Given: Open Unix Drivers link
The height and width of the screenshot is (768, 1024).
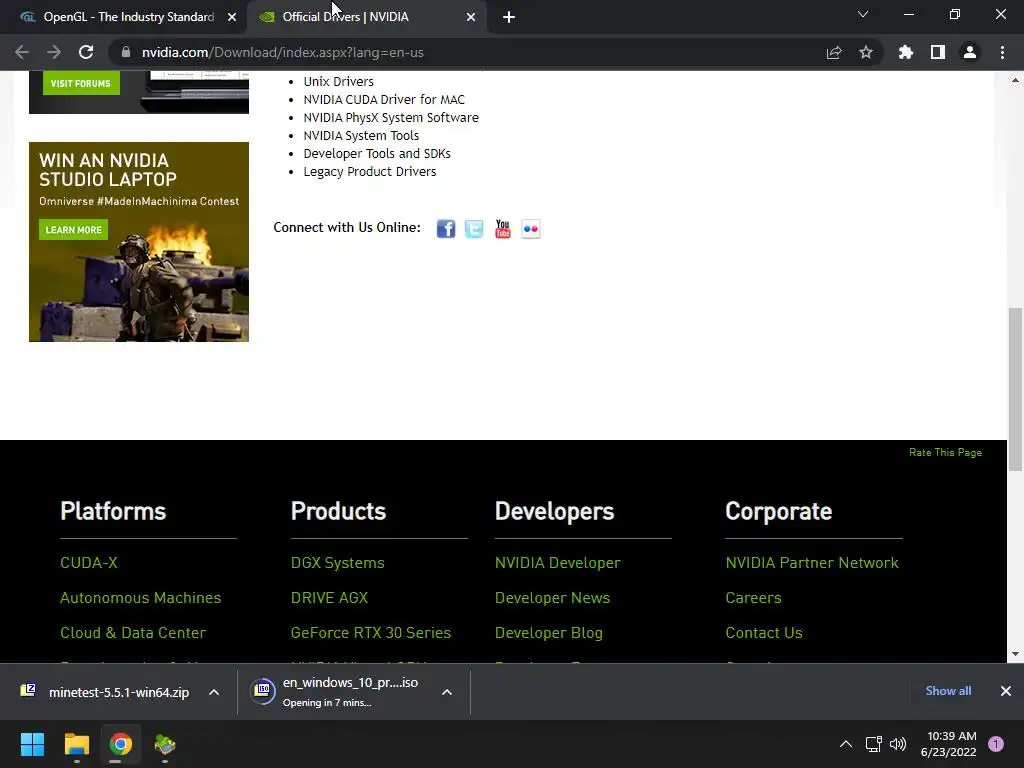Looking at the screenshot, I should 338,82.
